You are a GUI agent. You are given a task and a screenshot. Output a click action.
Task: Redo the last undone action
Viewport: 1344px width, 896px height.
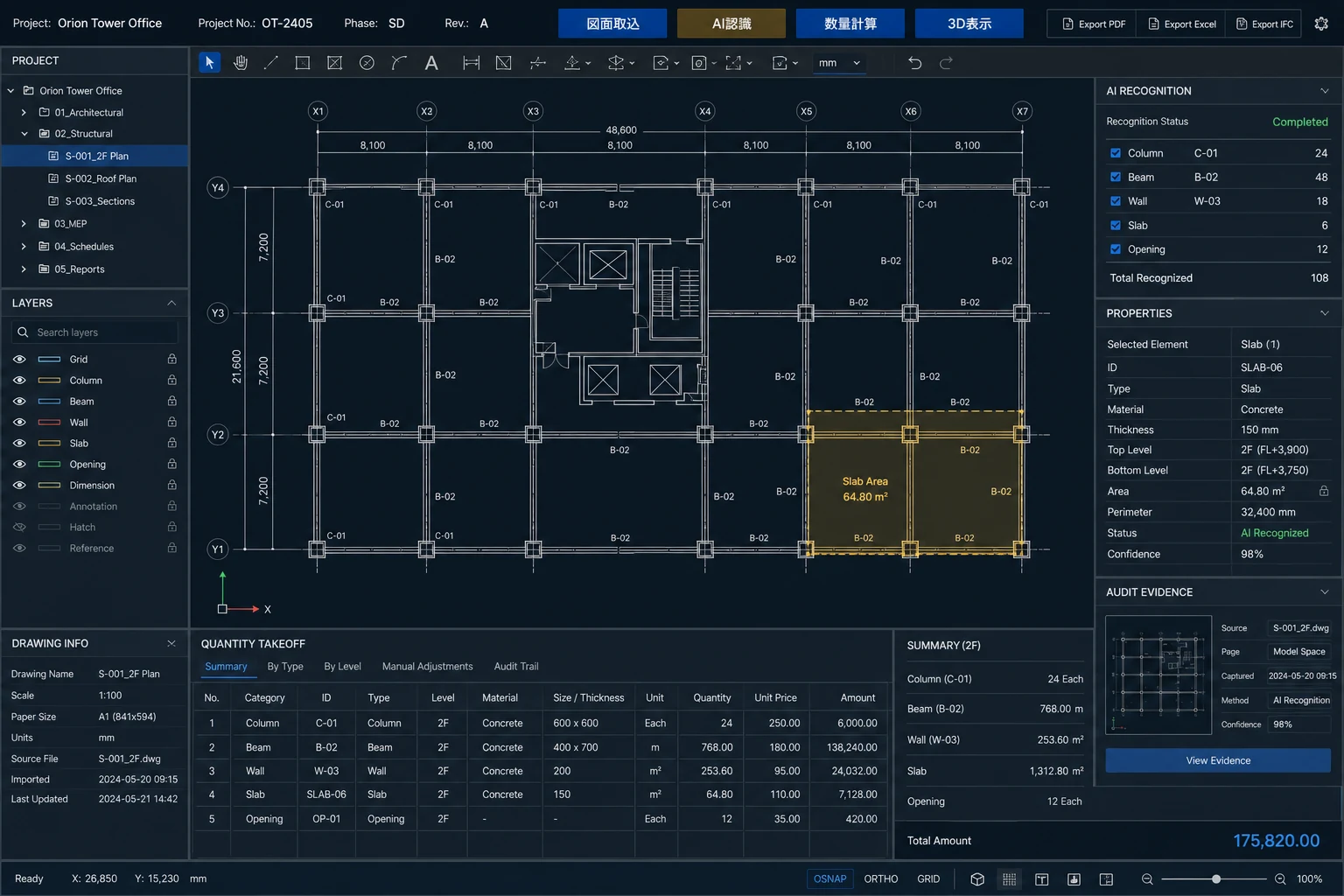[946, 62]
